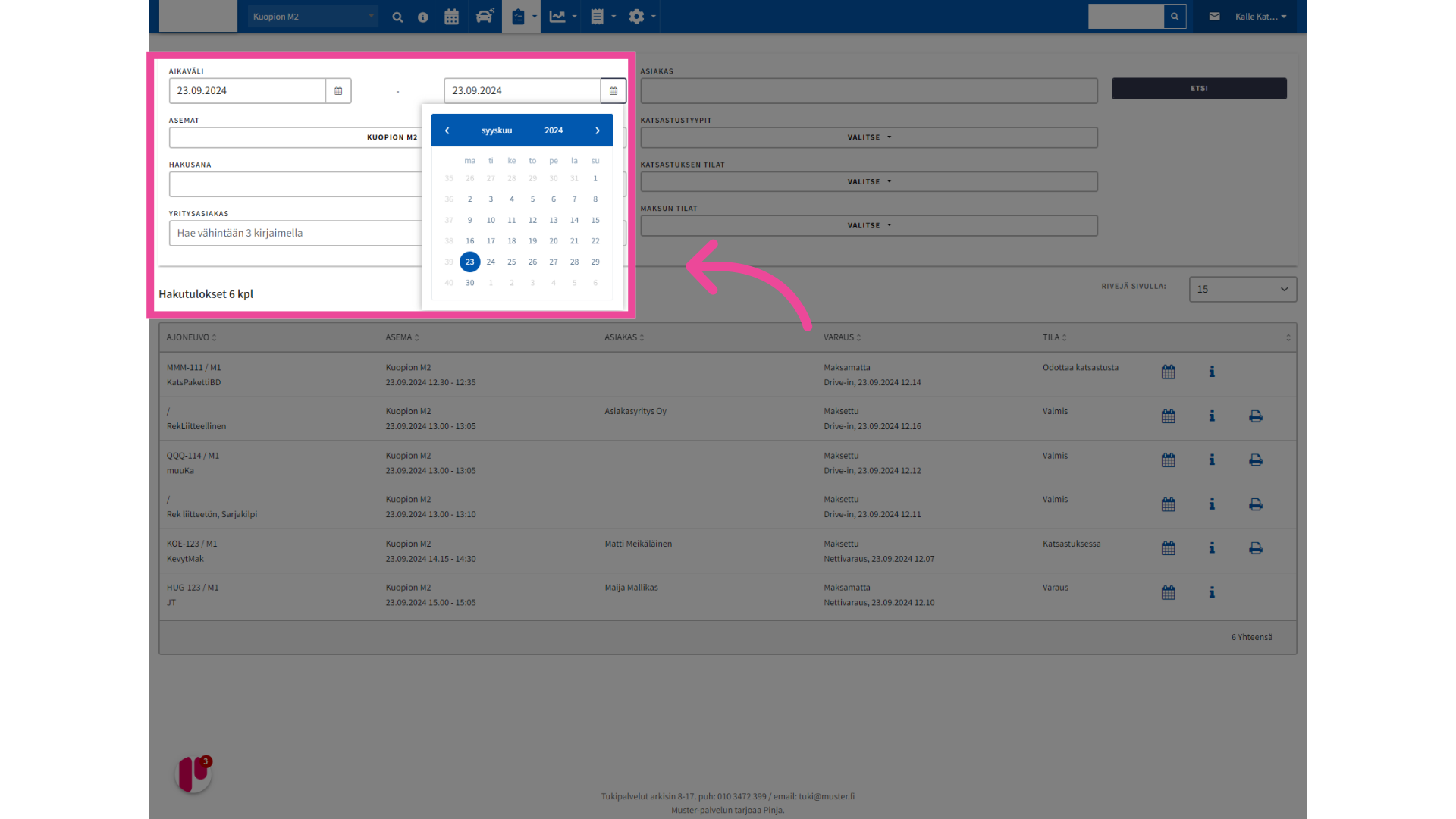Click the magnifier search icon in the toolbar
This screenshot has width=1456, height=819.
[x=397, y=17]
